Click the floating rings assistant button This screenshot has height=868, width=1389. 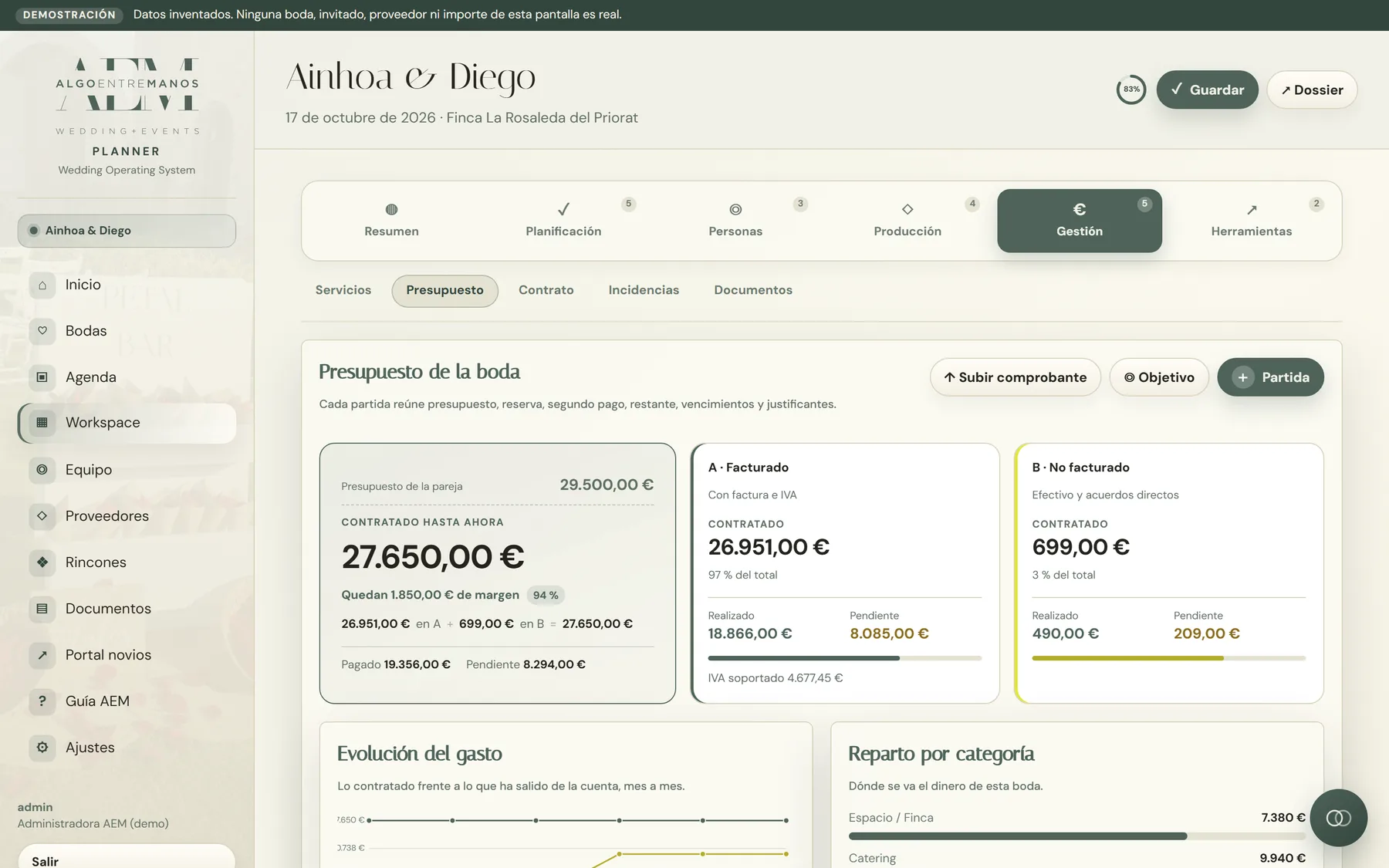pos(1338,818)
